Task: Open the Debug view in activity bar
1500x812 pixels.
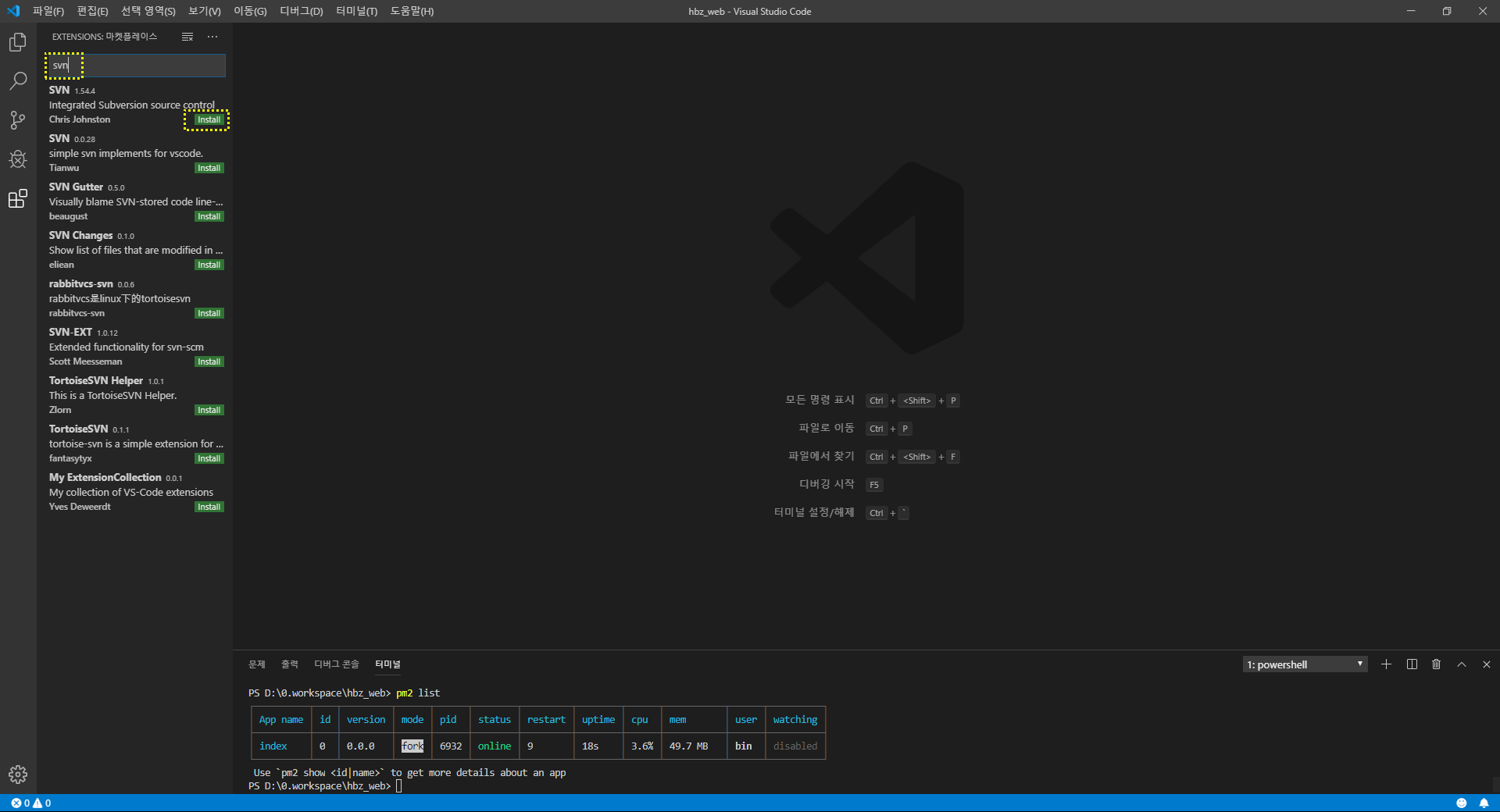Action: point(17,159)
